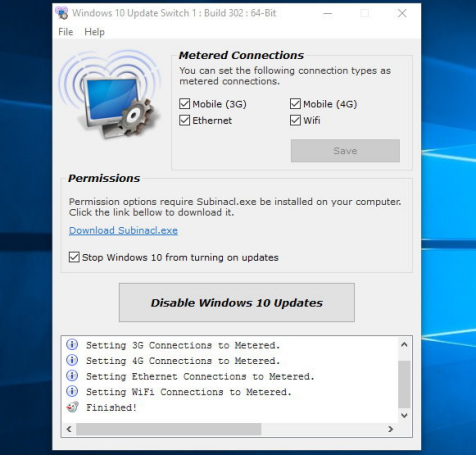Click the Save button
This screenshot has height=455, width=476.
[345, 151]
